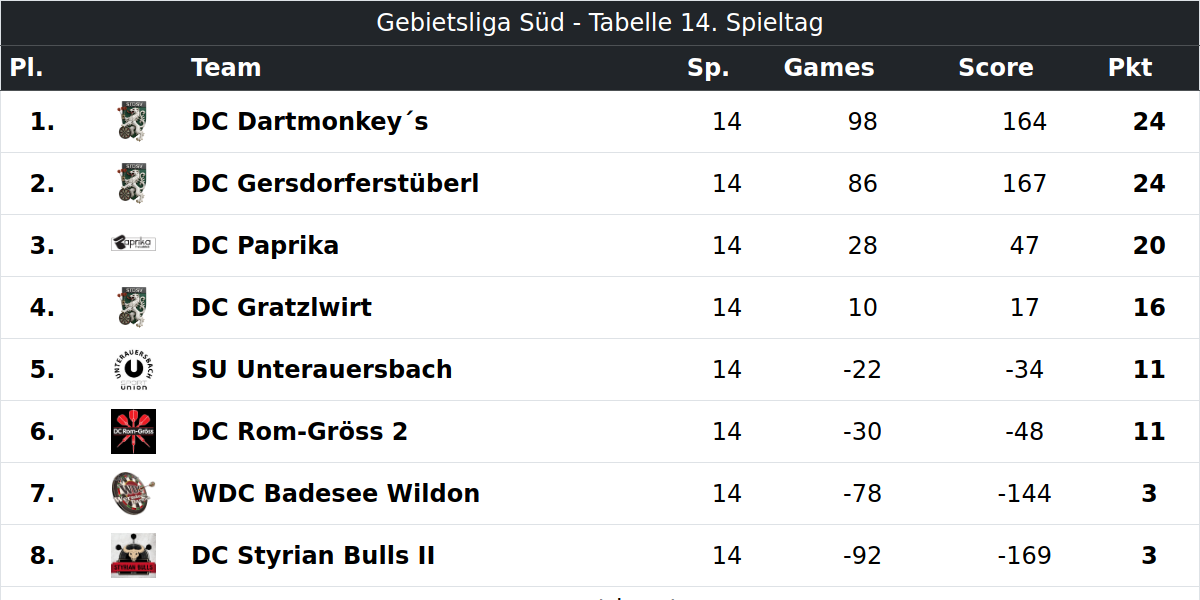Click the WDC Badesee Wildon dartboard logo

click(133, 493)
